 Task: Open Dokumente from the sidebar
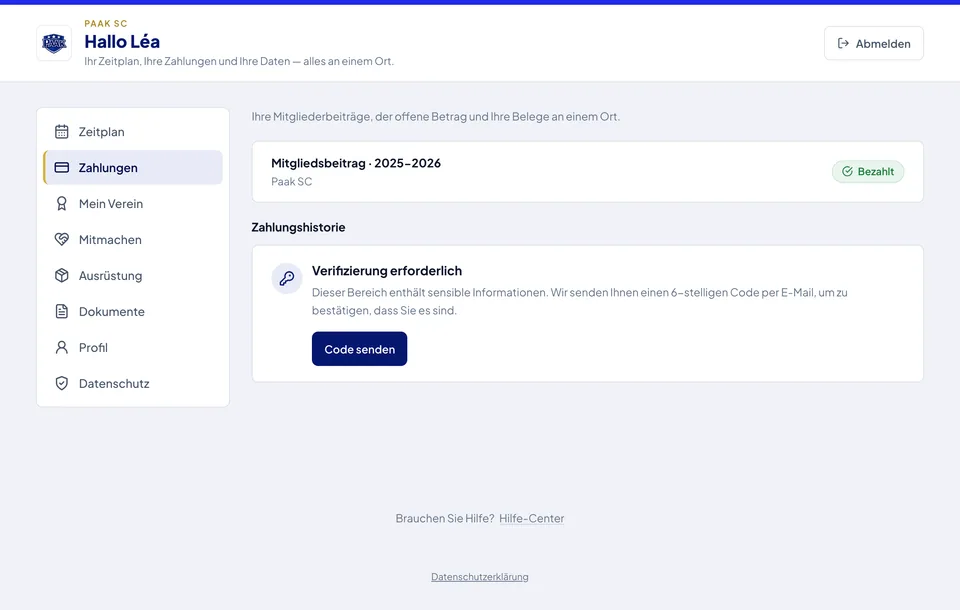pos(133,312)
